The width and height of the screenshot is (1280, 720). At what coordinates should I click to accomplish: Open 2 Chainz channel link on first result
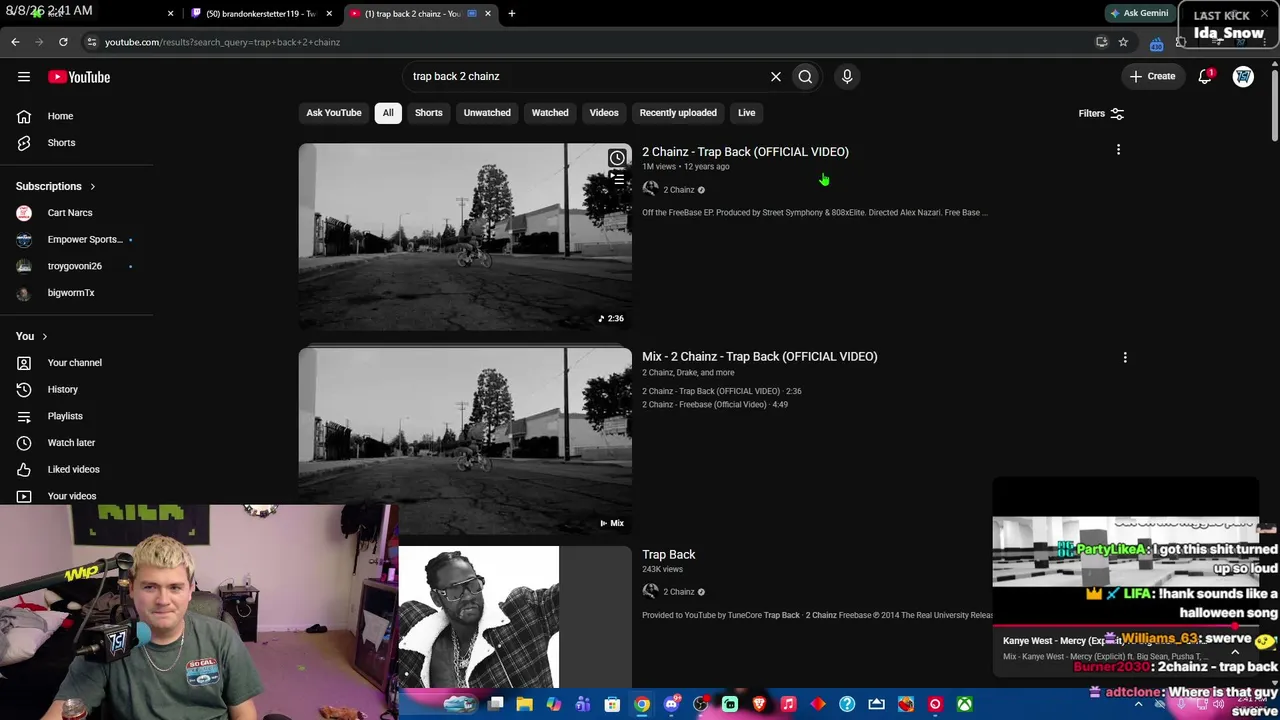tap(679, 190)
